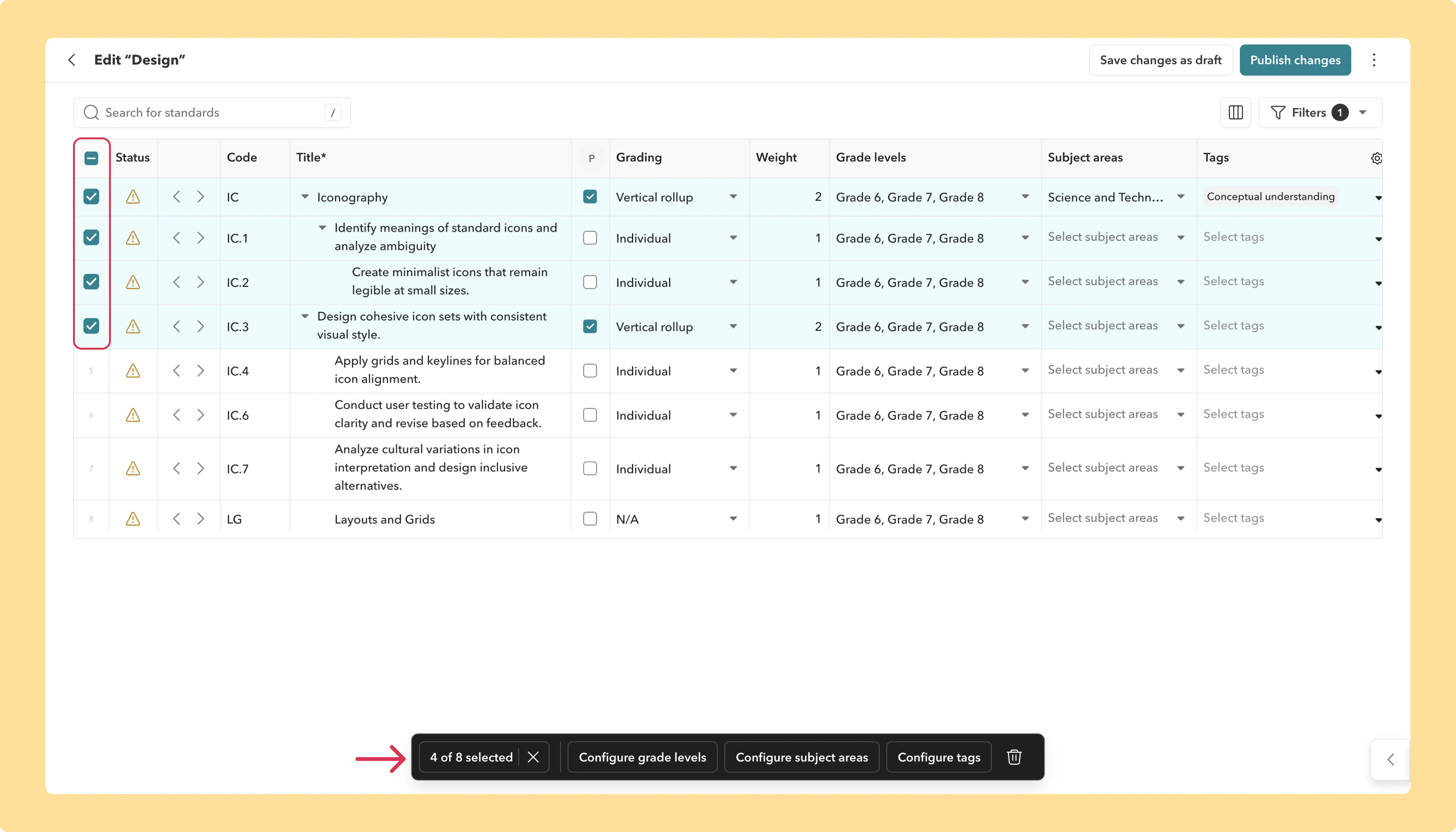1456x832 pixels.
Task: Click the Publish changes button
Action: pos(1295,60)
